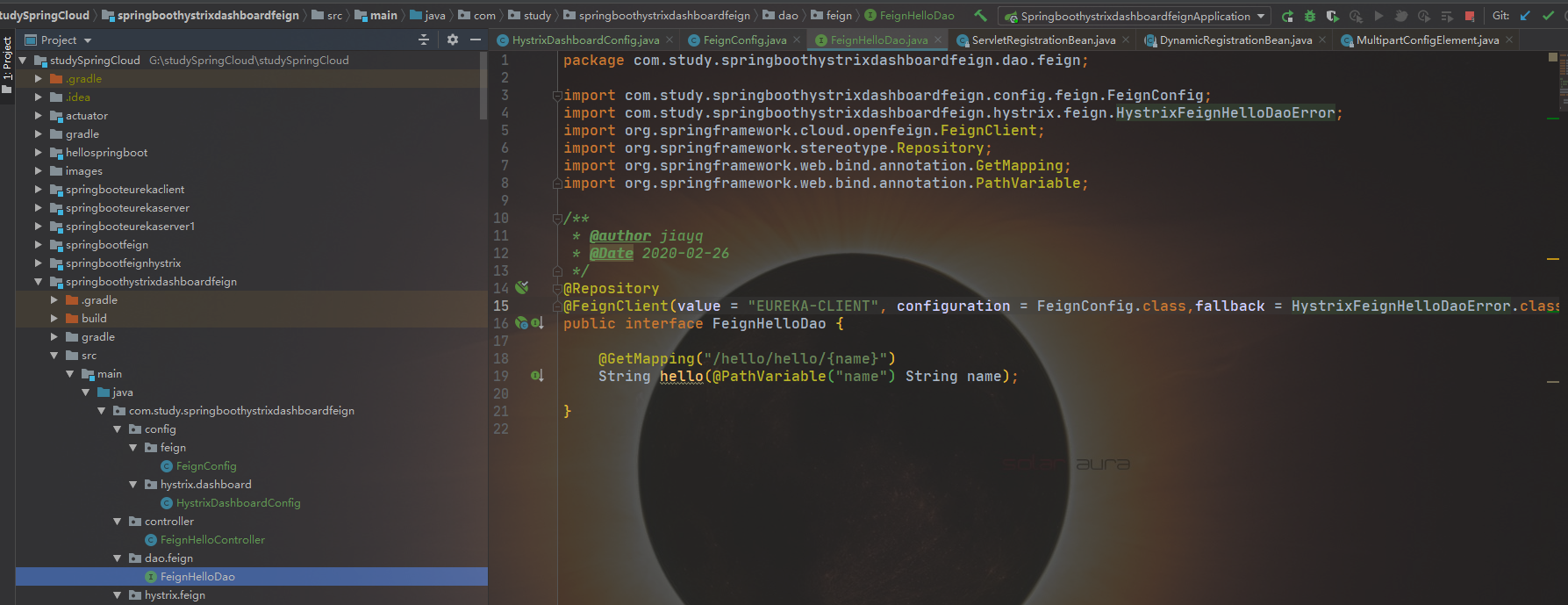1568x605 pixels.
Task: Collapse the dao.feign package arrow
Action: [x=118, y=558]
